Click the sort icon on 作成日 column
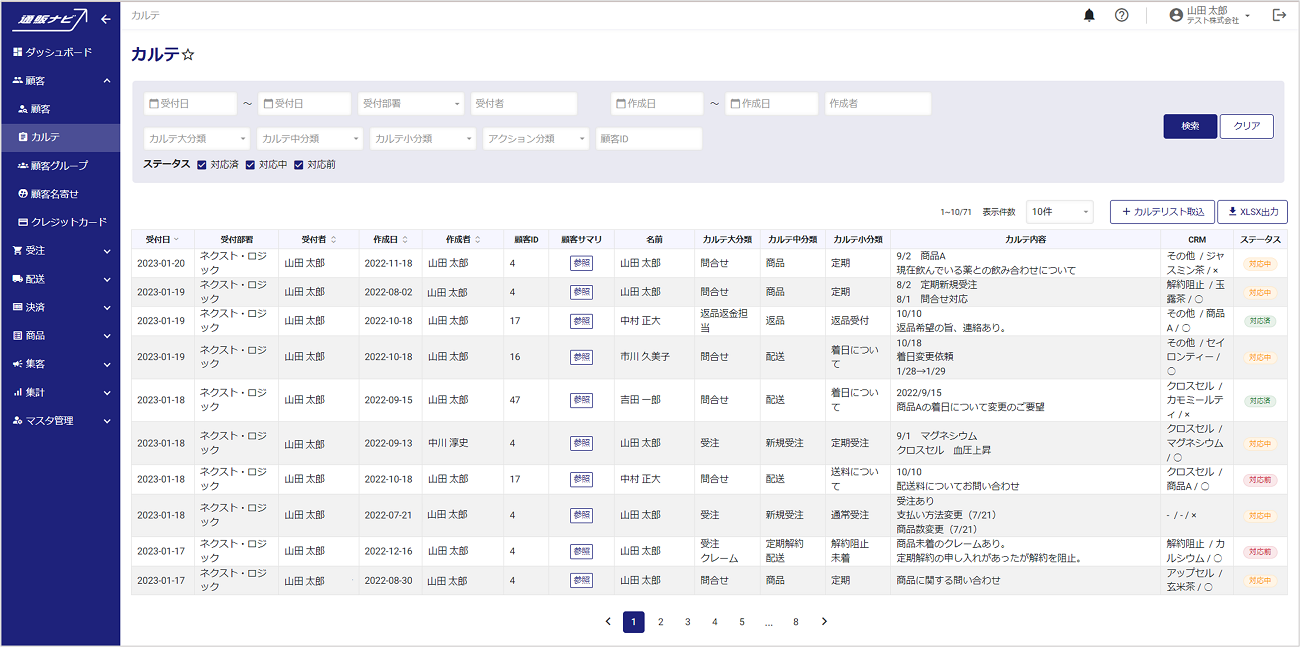 [405, 240]
